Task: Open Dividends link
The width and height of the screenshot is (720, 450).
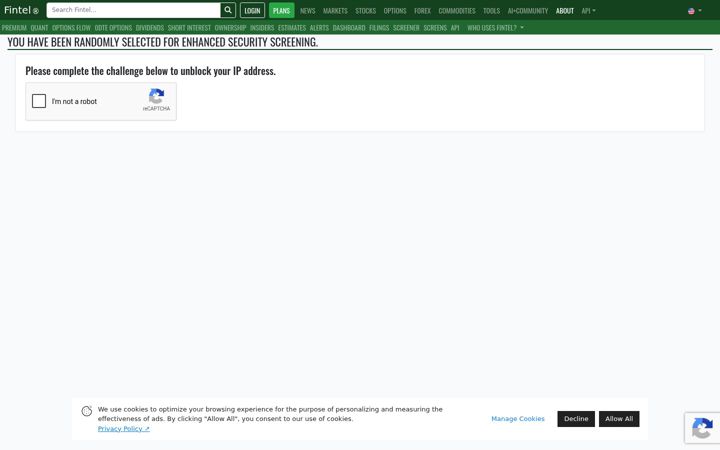Action: (x=150, y=28)
